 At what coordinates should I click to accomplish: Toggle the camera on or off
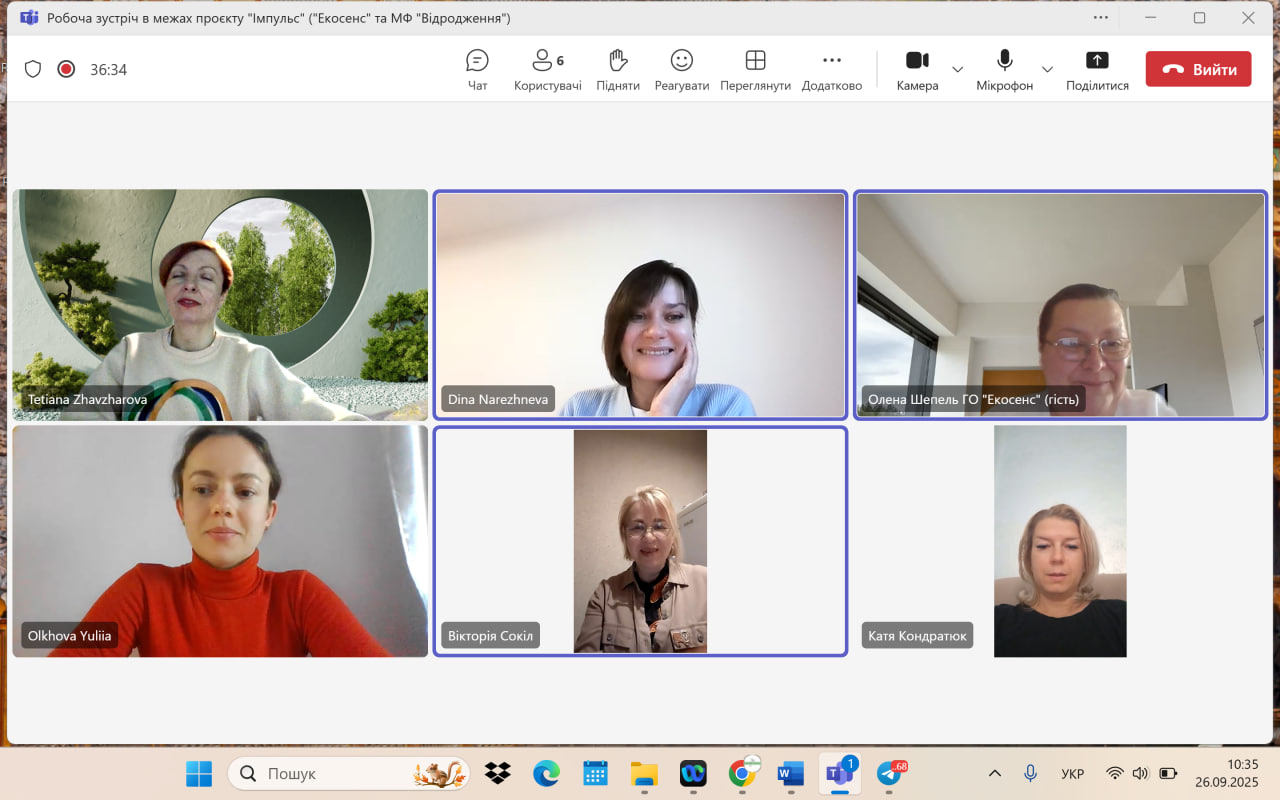917,70
